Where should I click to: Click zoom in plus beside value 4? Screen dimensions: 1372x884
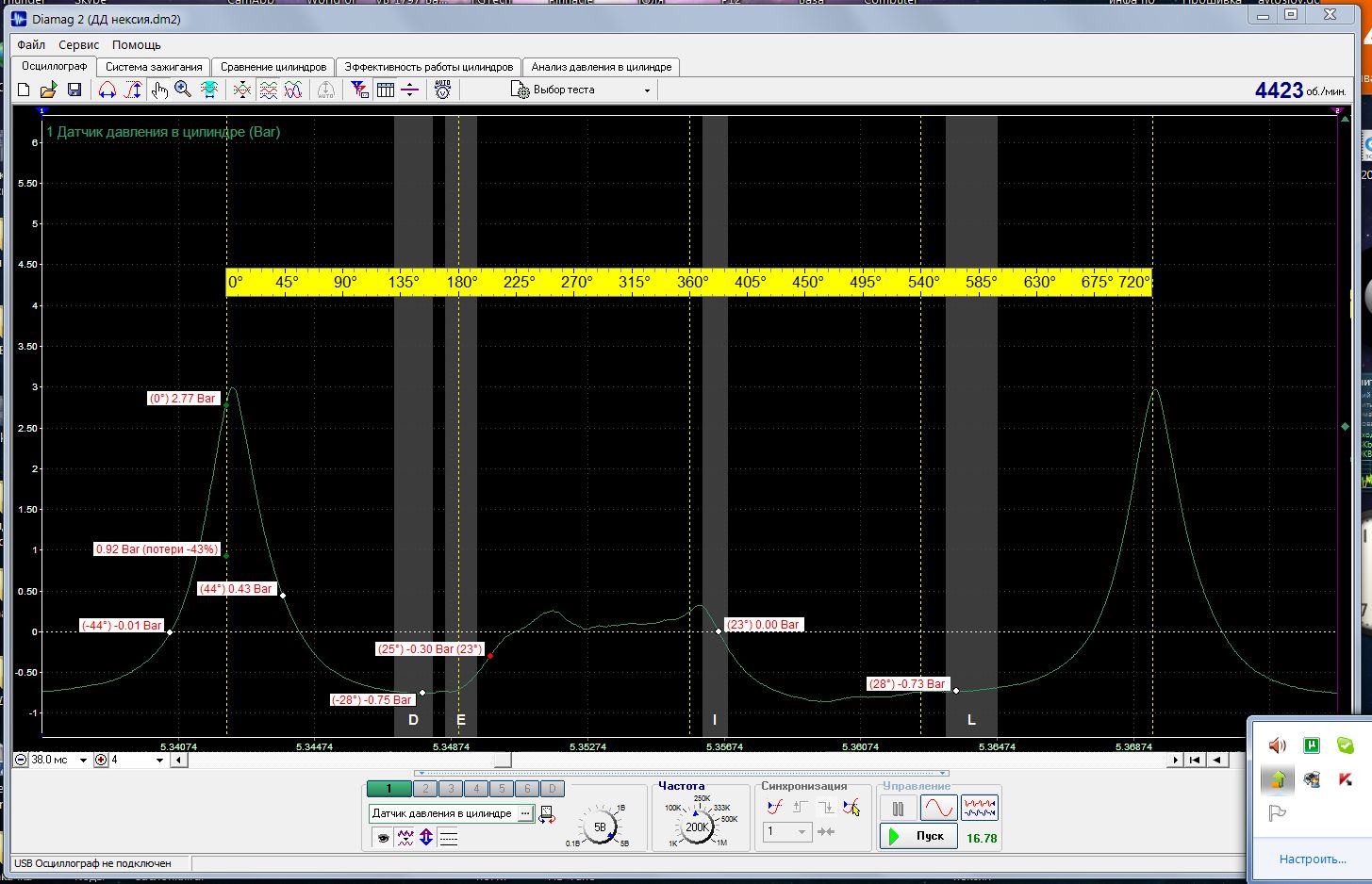click(x=101, y=760)
